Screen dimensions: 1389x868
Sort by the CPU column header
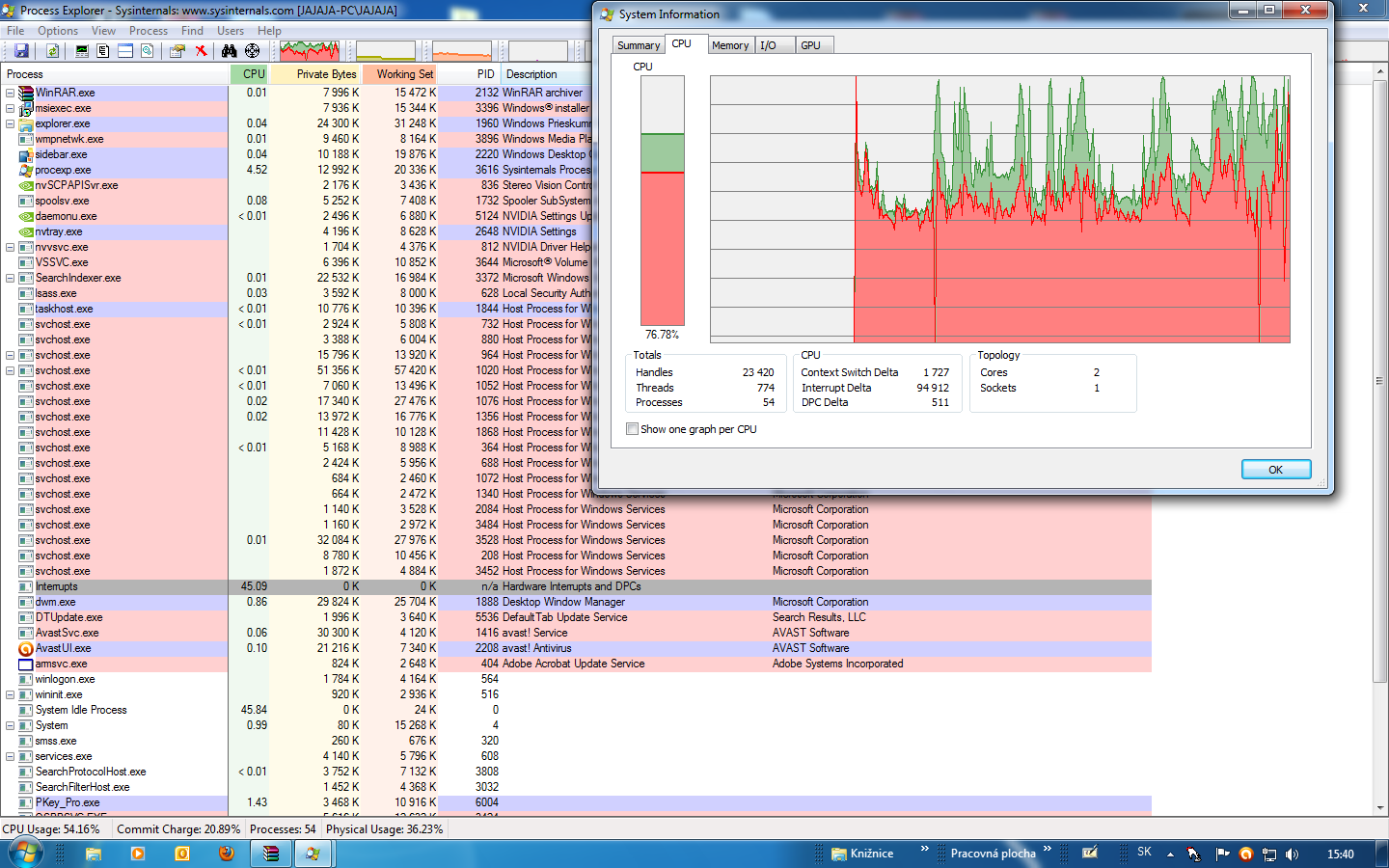coord(250,74)
